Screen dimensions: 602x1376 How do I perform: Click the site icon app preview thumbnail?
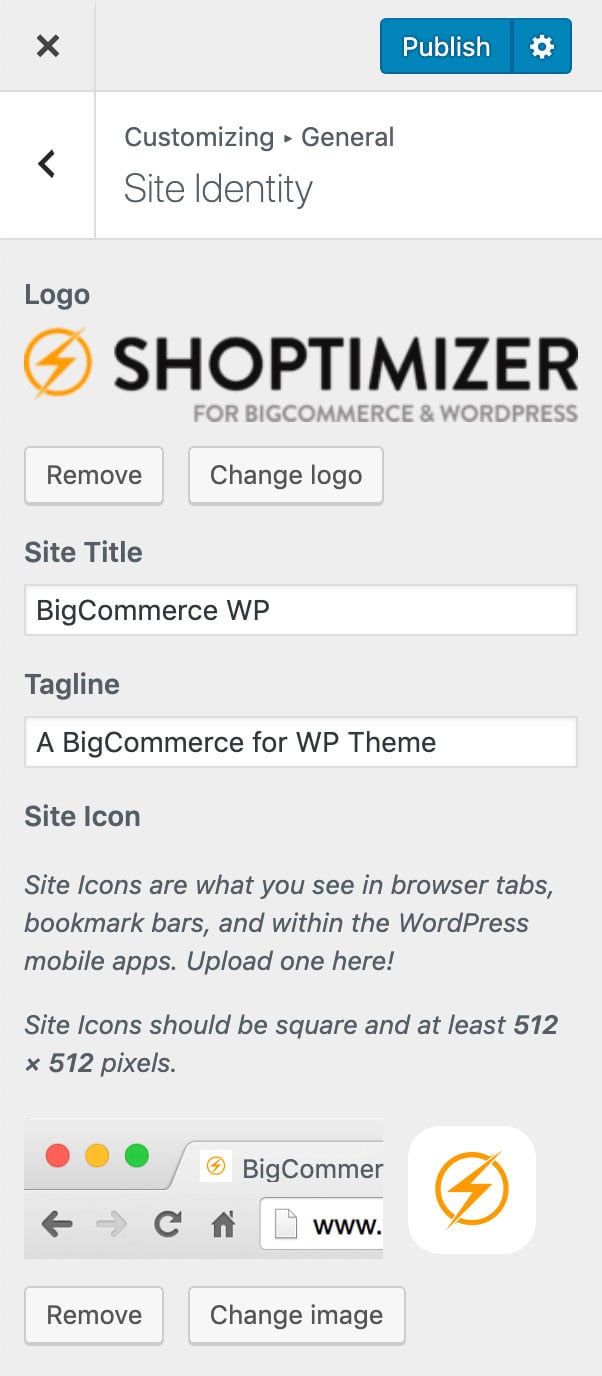(x=472, y=1190)
